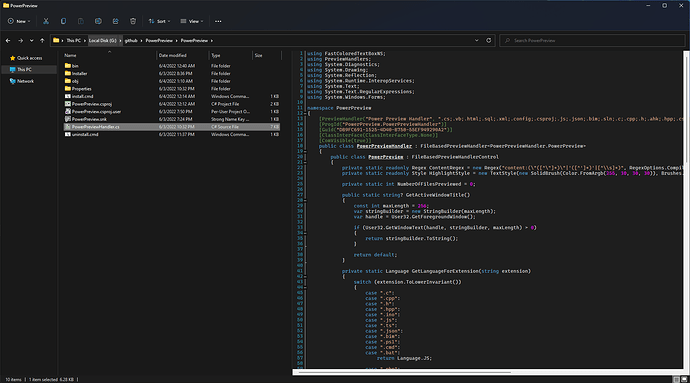
Task: Go back with the left arrow button
Action: pyautogui.click(x=8, y=41)
